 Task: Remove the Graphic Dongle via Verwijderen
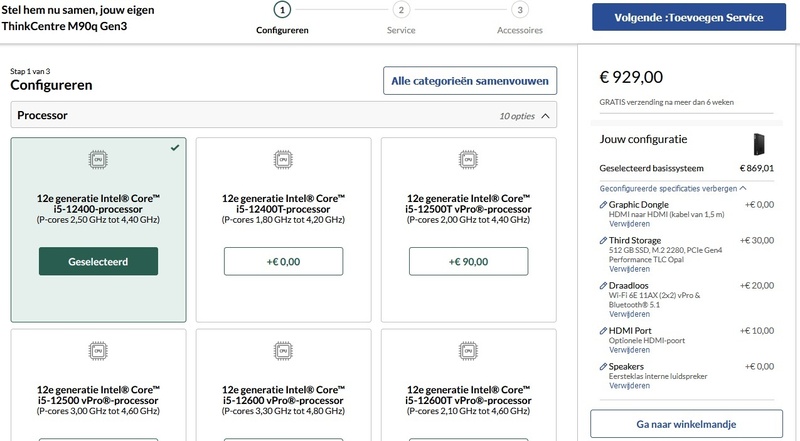[x=629, y=224]
